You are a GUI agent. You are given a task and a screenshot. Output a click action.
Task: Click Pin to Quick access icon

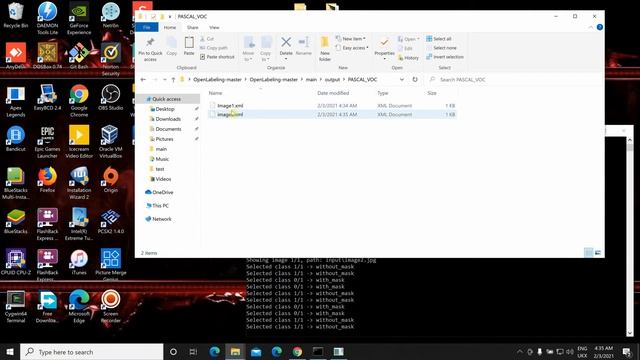click(150, 49)
